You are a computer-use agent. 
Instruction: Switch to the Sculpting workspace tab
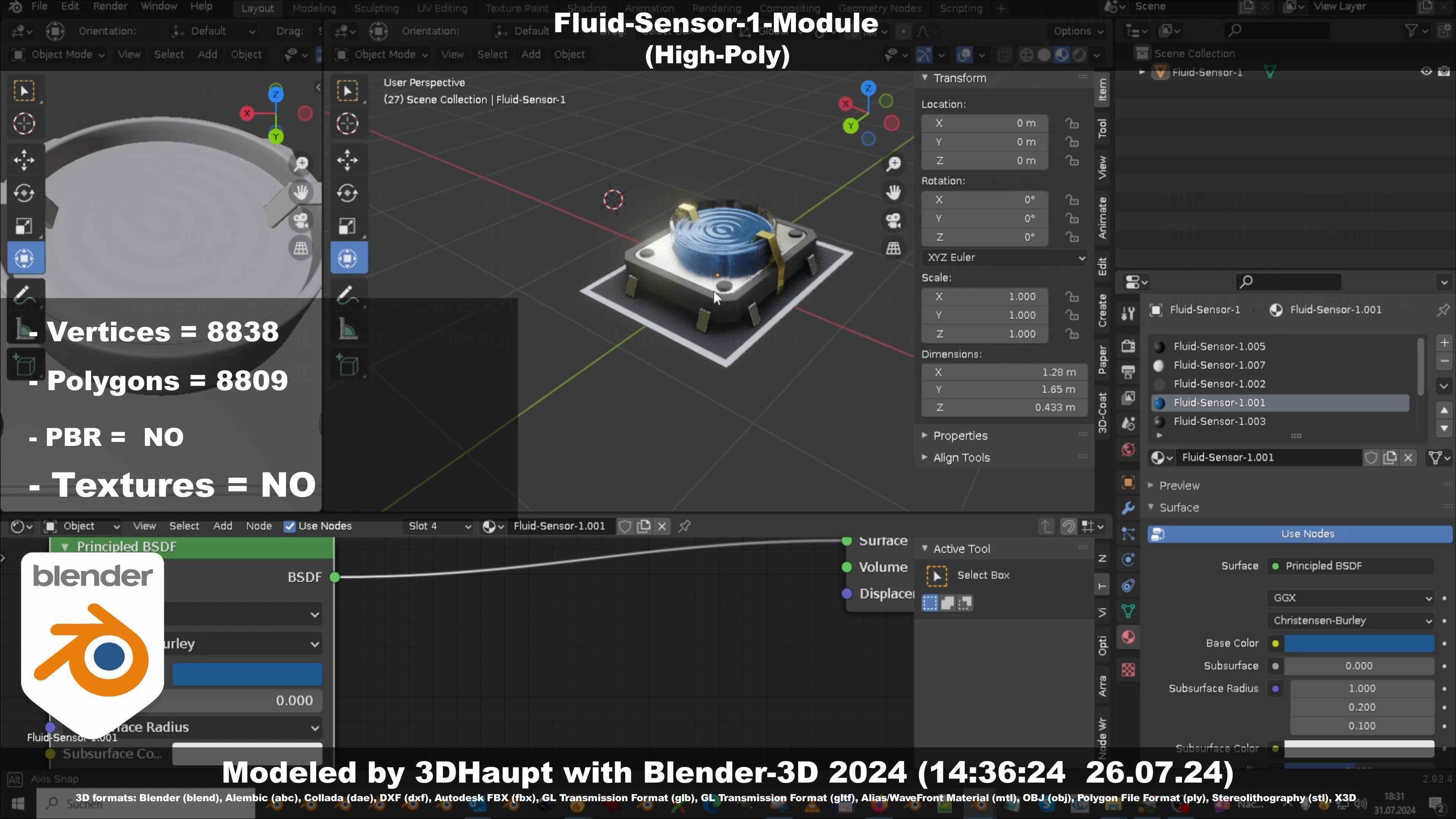coord(377,8)
